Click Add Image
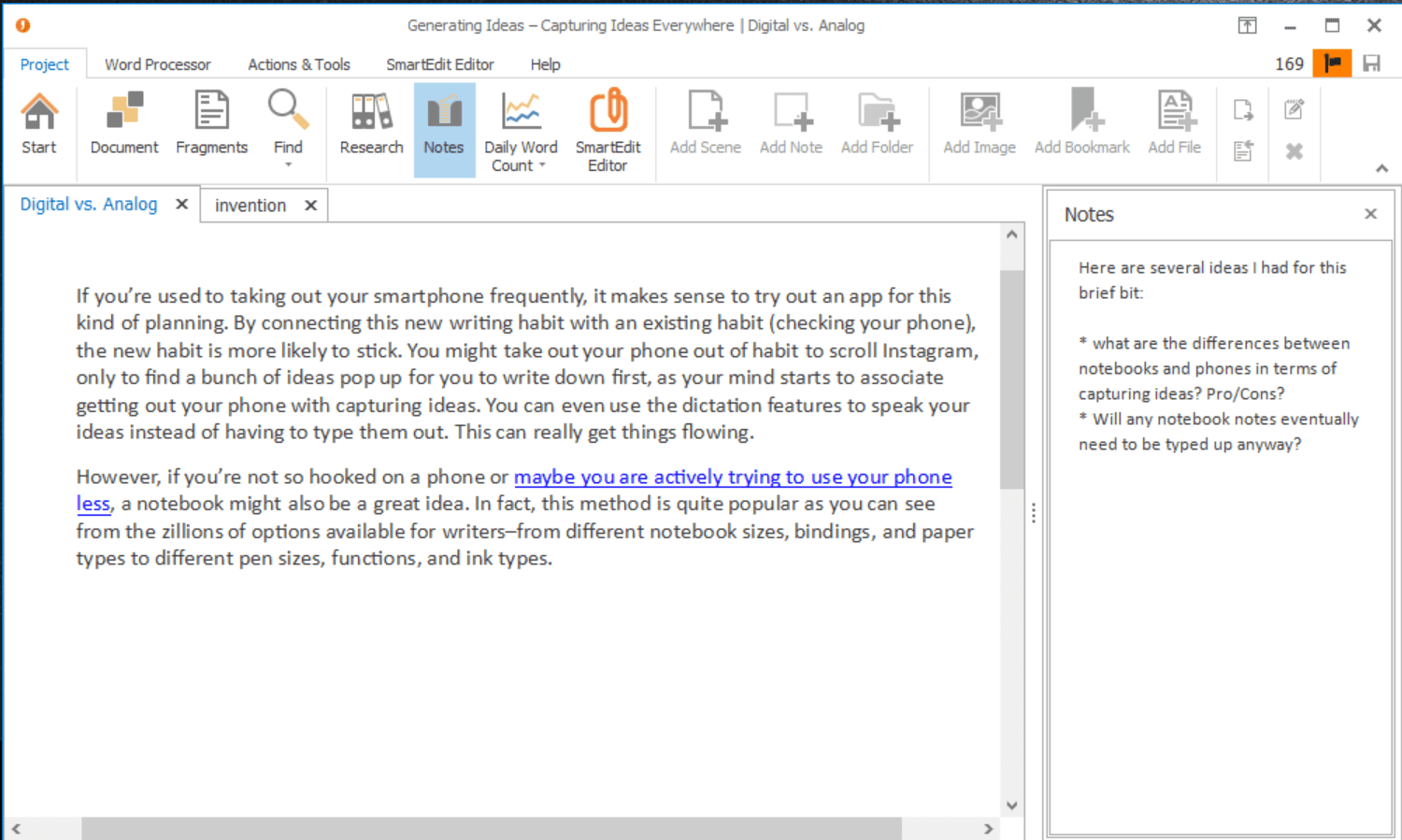This screenshot has height=840, width=1402. (x=980, y=124)
